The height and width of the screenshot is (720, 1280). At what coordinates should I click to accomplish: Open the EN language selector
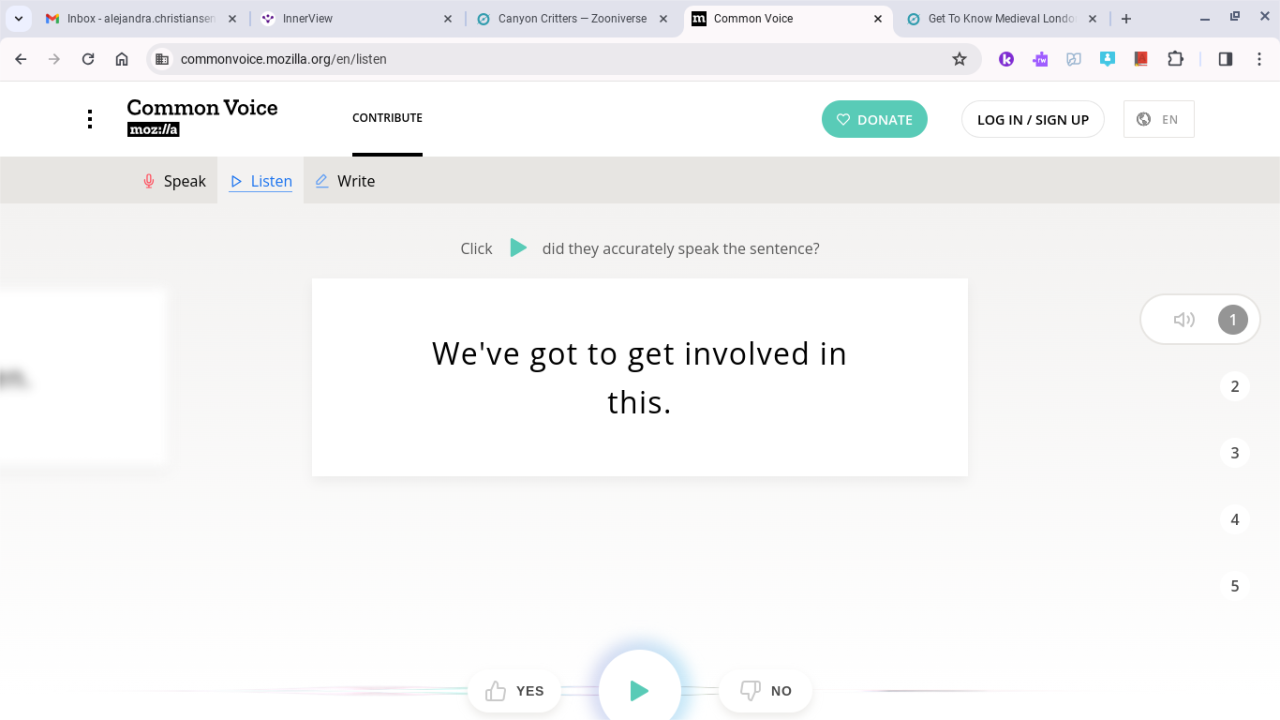coord(1159,119)
